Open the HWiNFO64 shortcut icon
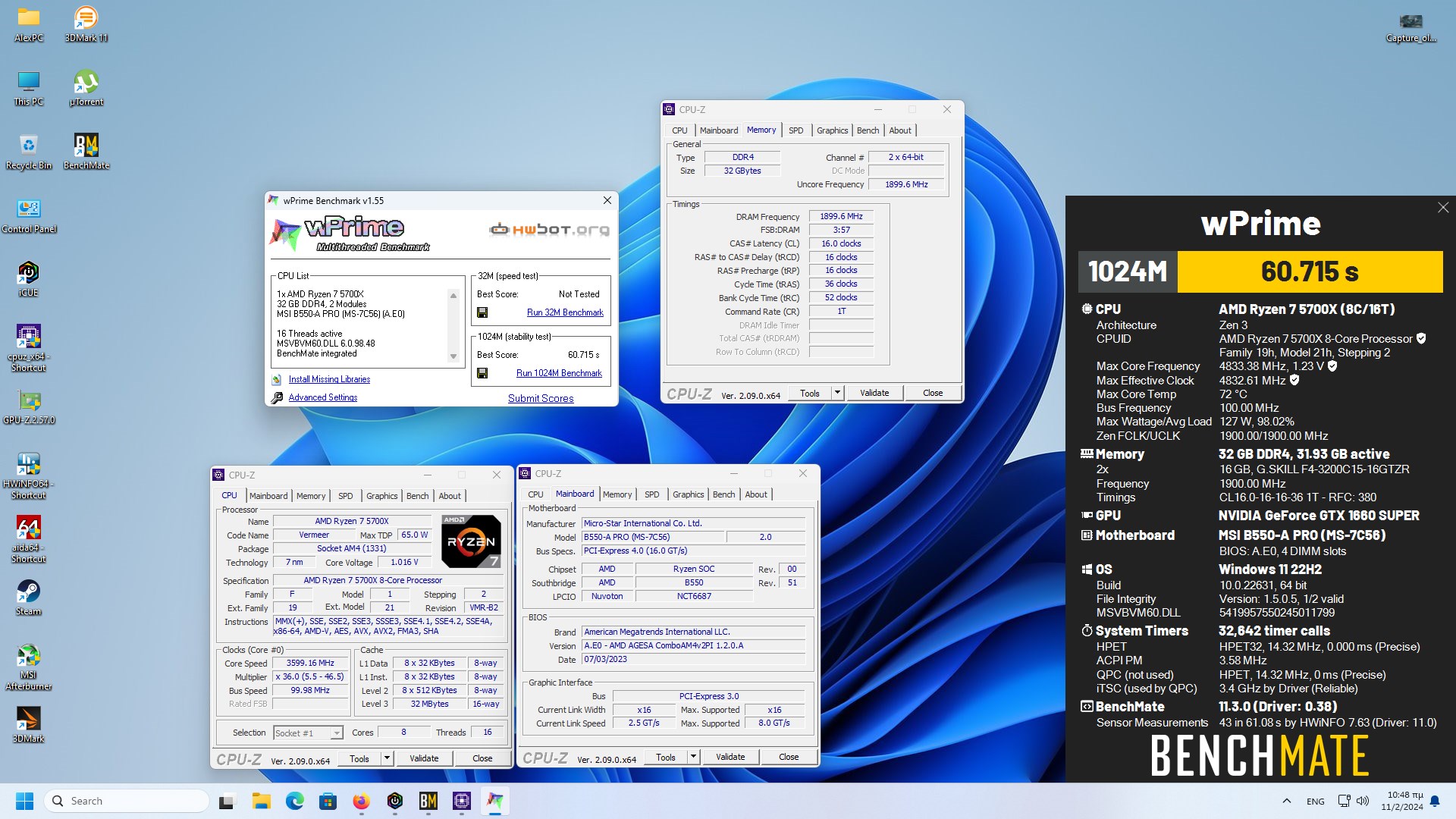 (29, 475)
